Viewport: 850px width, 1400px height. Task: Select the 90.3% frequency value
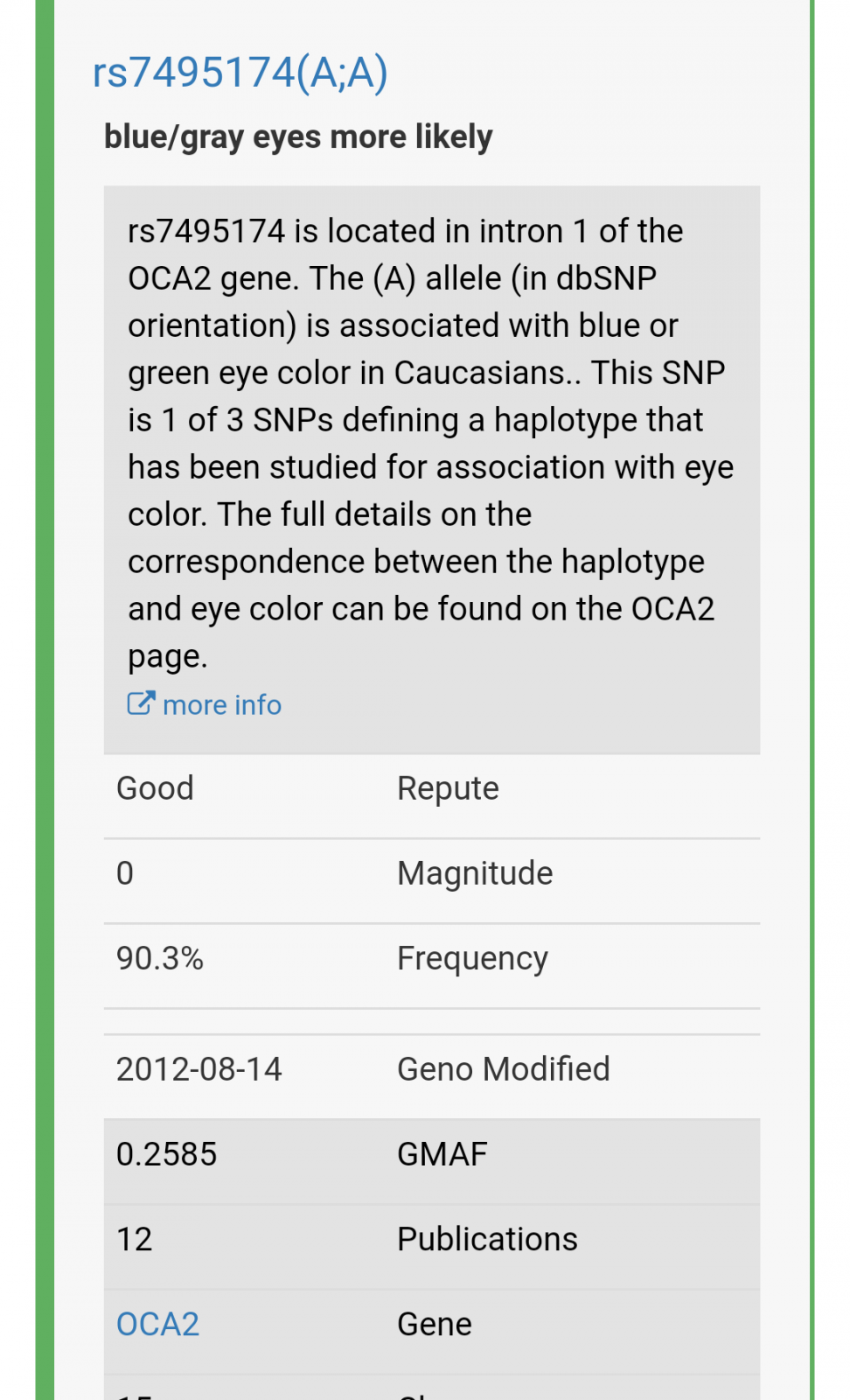tap(160, 957)
